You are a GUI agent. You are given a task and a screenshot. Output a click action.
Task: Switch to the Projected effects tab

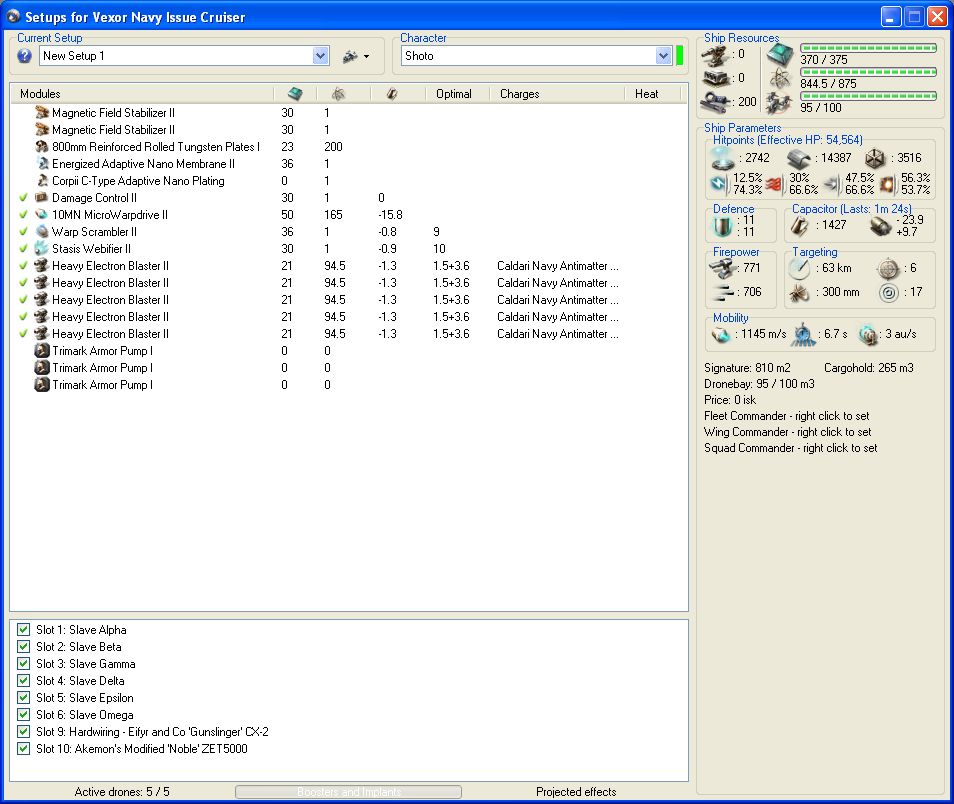[576, 792]
